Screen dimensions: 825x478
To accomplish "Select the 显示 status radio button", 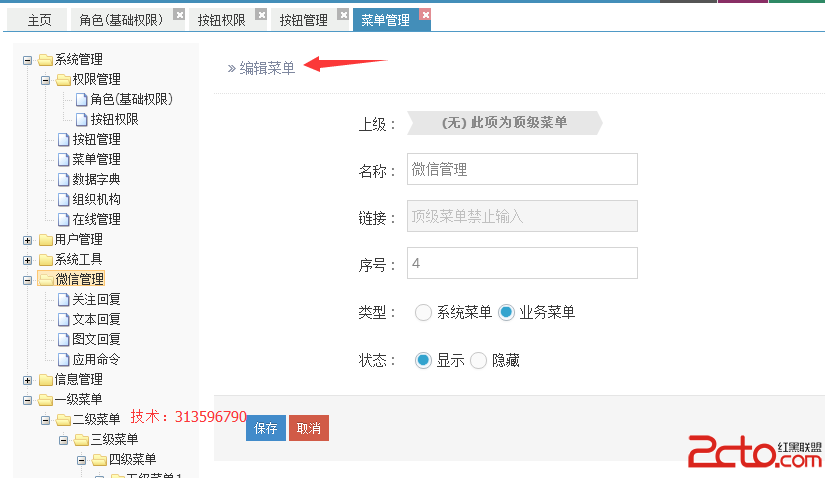I will coord(423,361).
